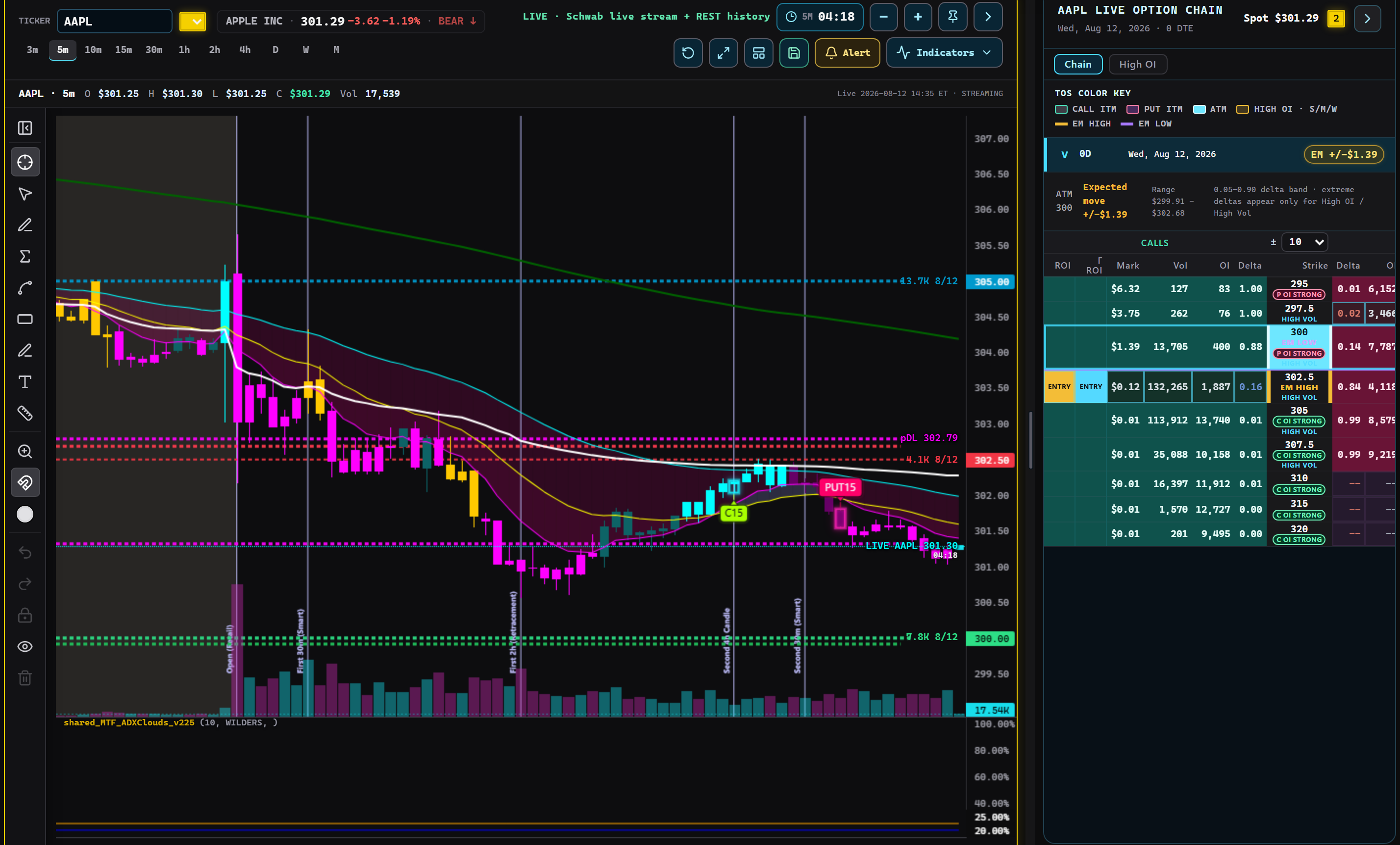Viewport: 1400px width, 845px height.
Task: Open the High OI tab
Action: [1137, 64]
